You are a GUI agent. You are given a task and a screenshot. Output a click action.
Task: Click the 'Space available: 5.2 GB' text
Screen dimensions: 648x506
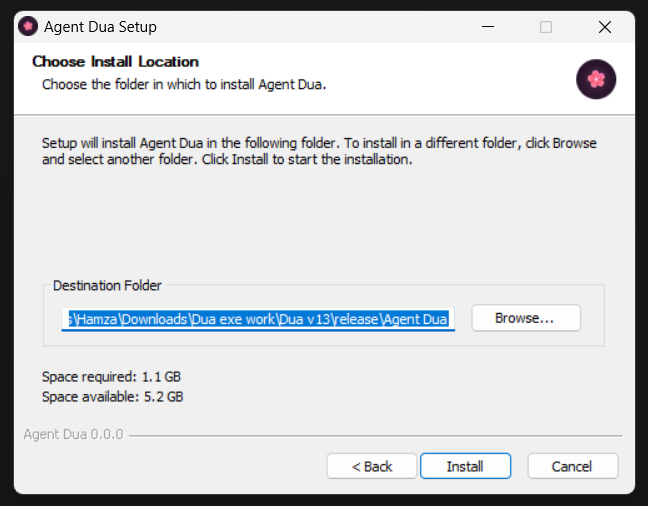point(112,396)
